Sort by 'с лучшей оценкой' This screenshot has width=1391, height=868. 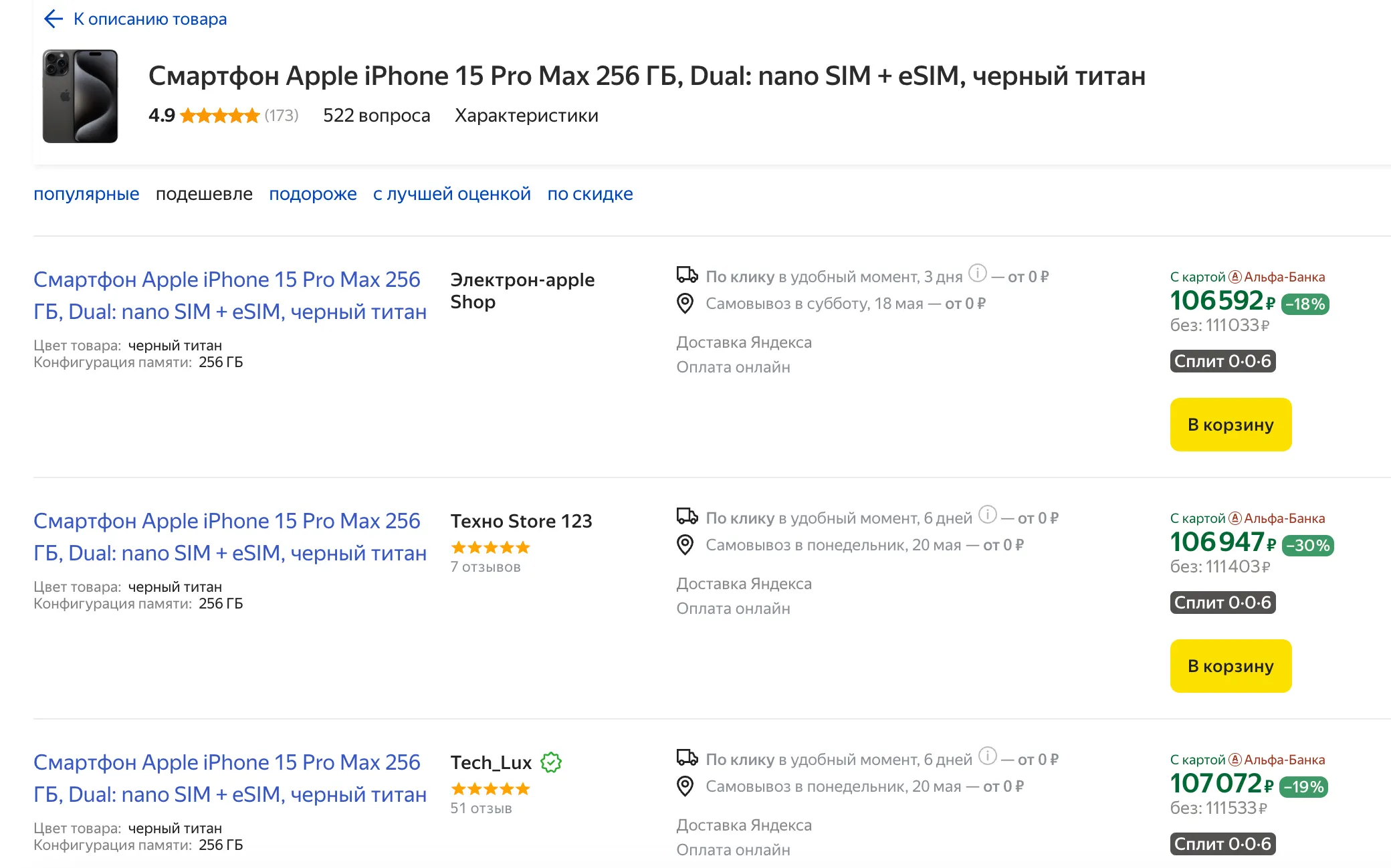[452, 194]
